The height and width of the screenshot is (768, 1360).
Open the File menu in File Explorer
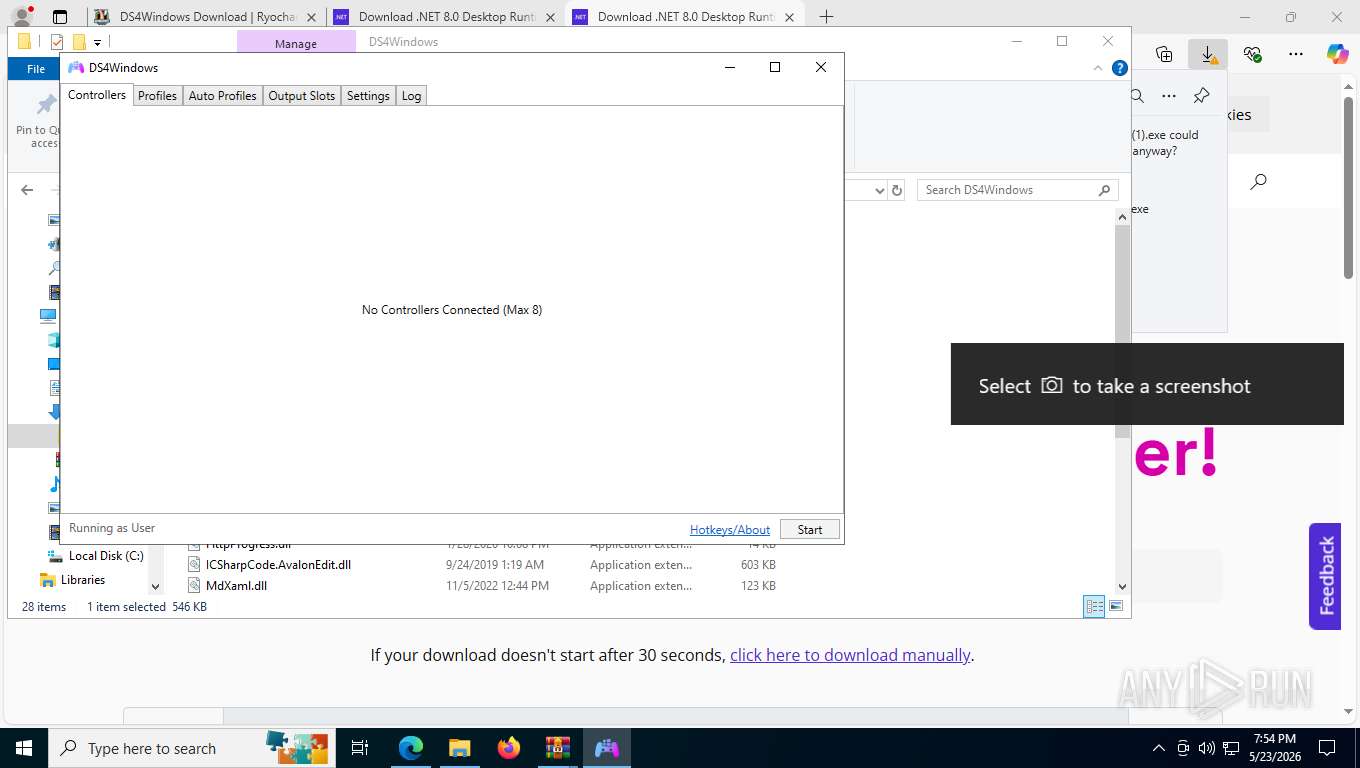click(x=35, y=69)
